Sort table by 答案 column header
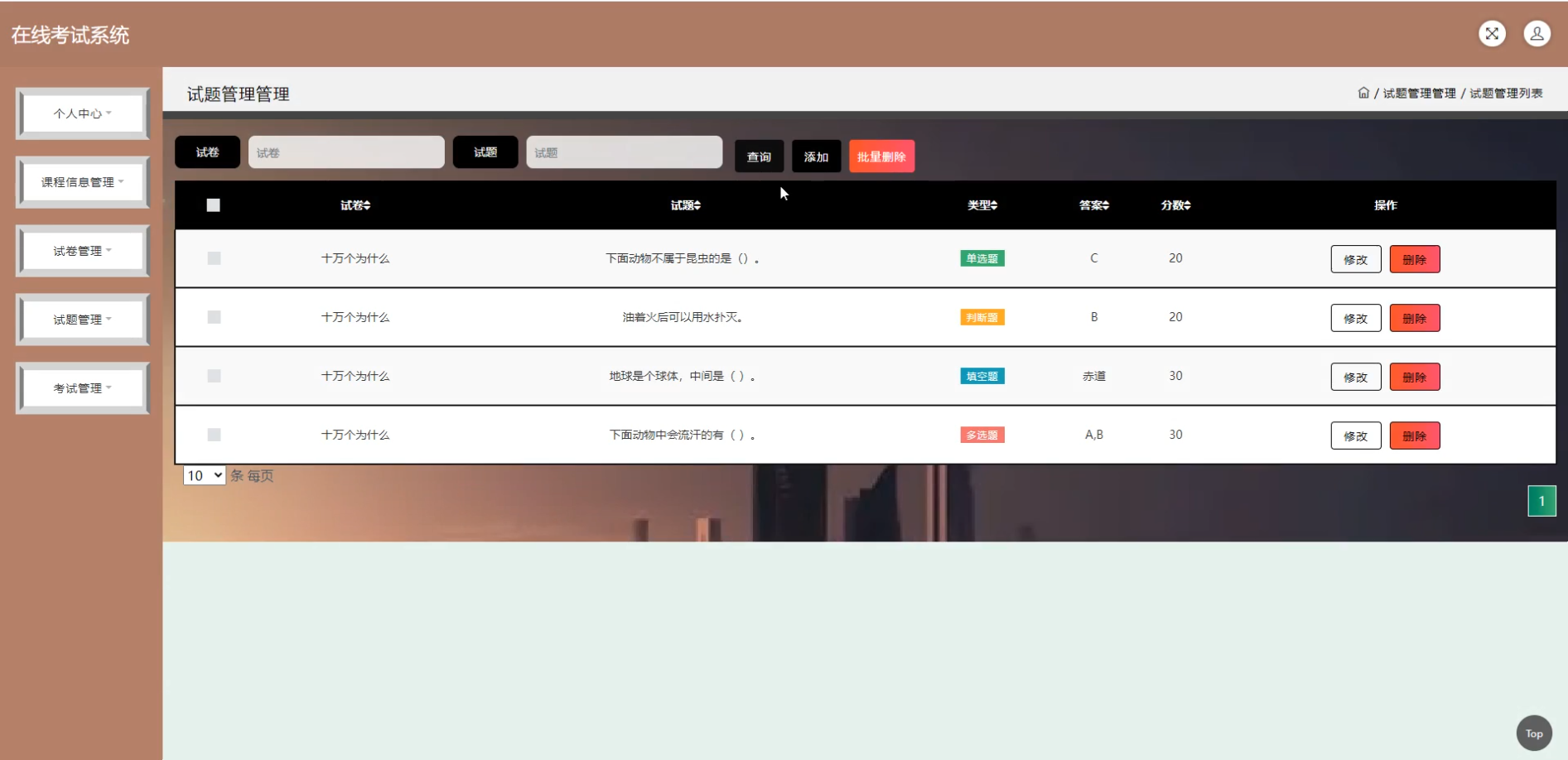 coord(1094,205)
